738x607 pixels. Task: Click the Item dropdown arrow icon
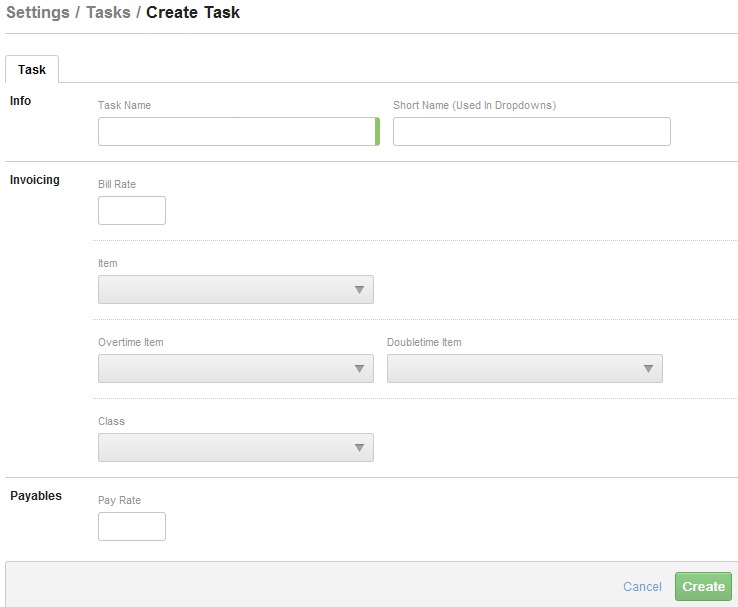tap(359, 290)
